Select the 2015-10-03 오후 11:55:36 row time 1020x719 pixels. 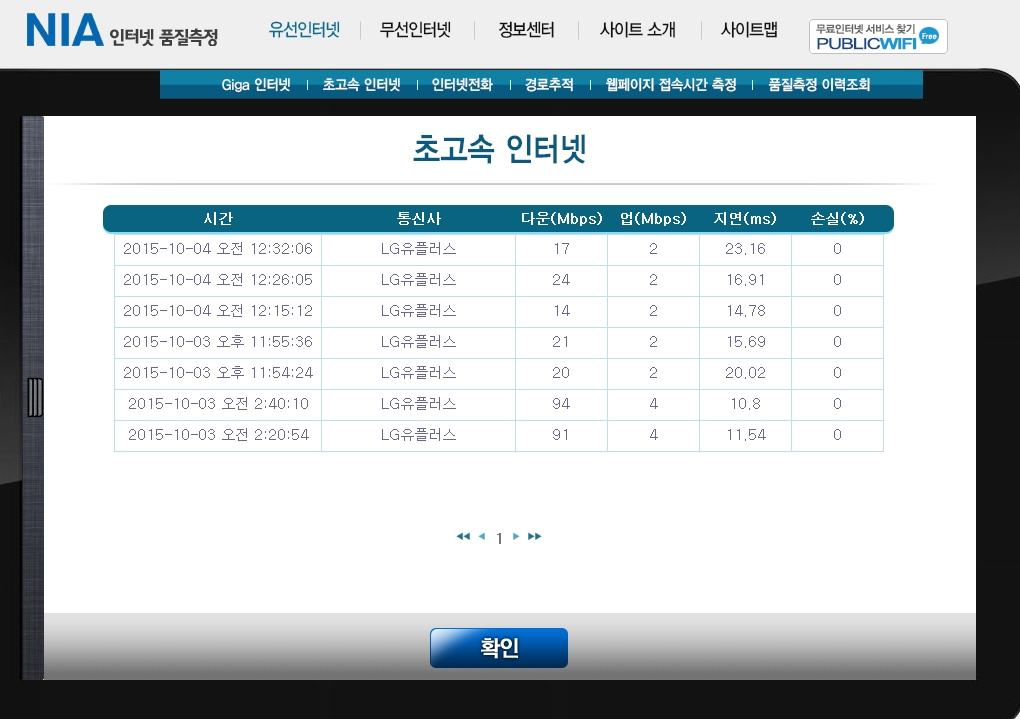click(x=218, y=342)
